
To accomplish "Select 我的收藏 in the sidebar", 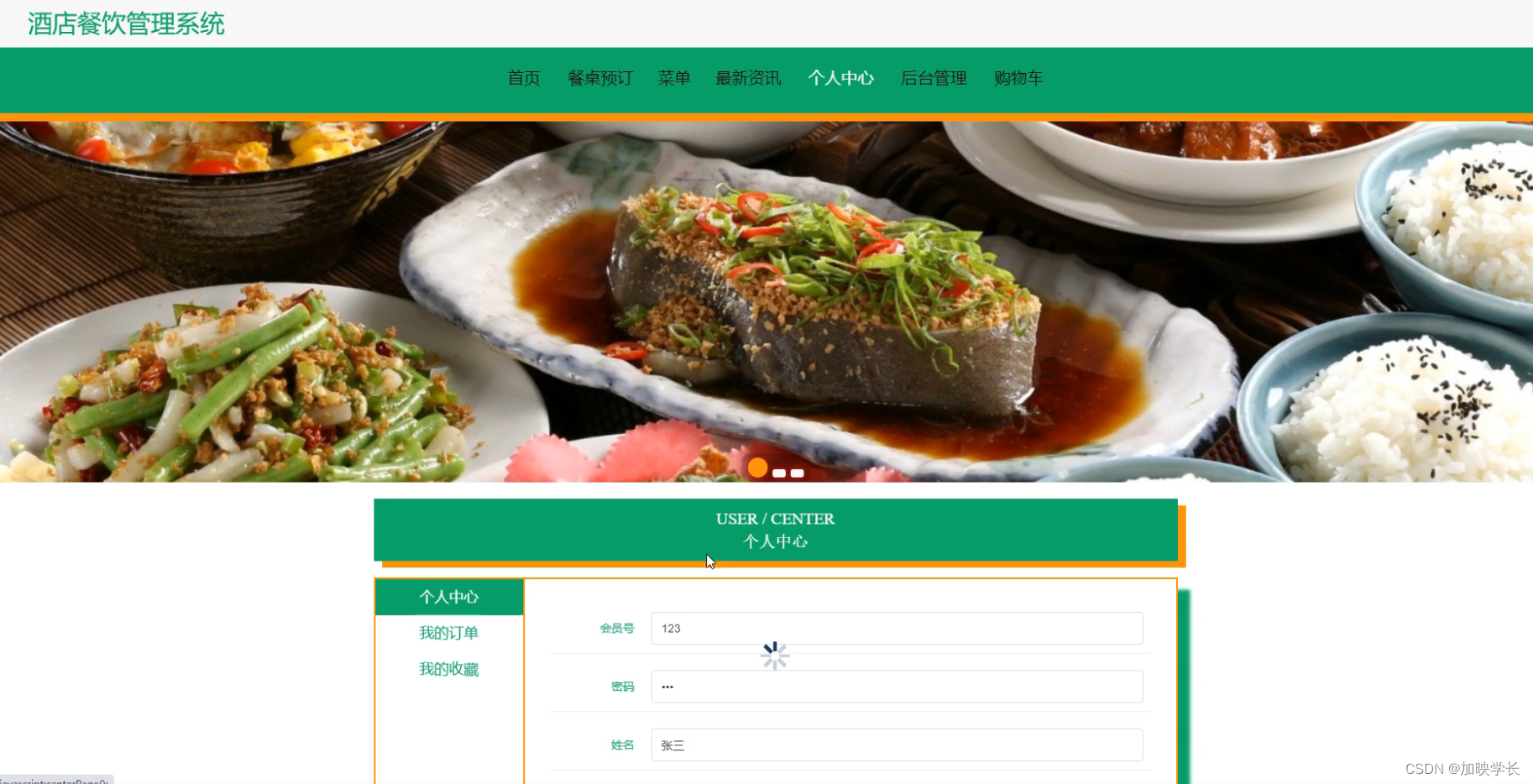I will pos(449,669).
